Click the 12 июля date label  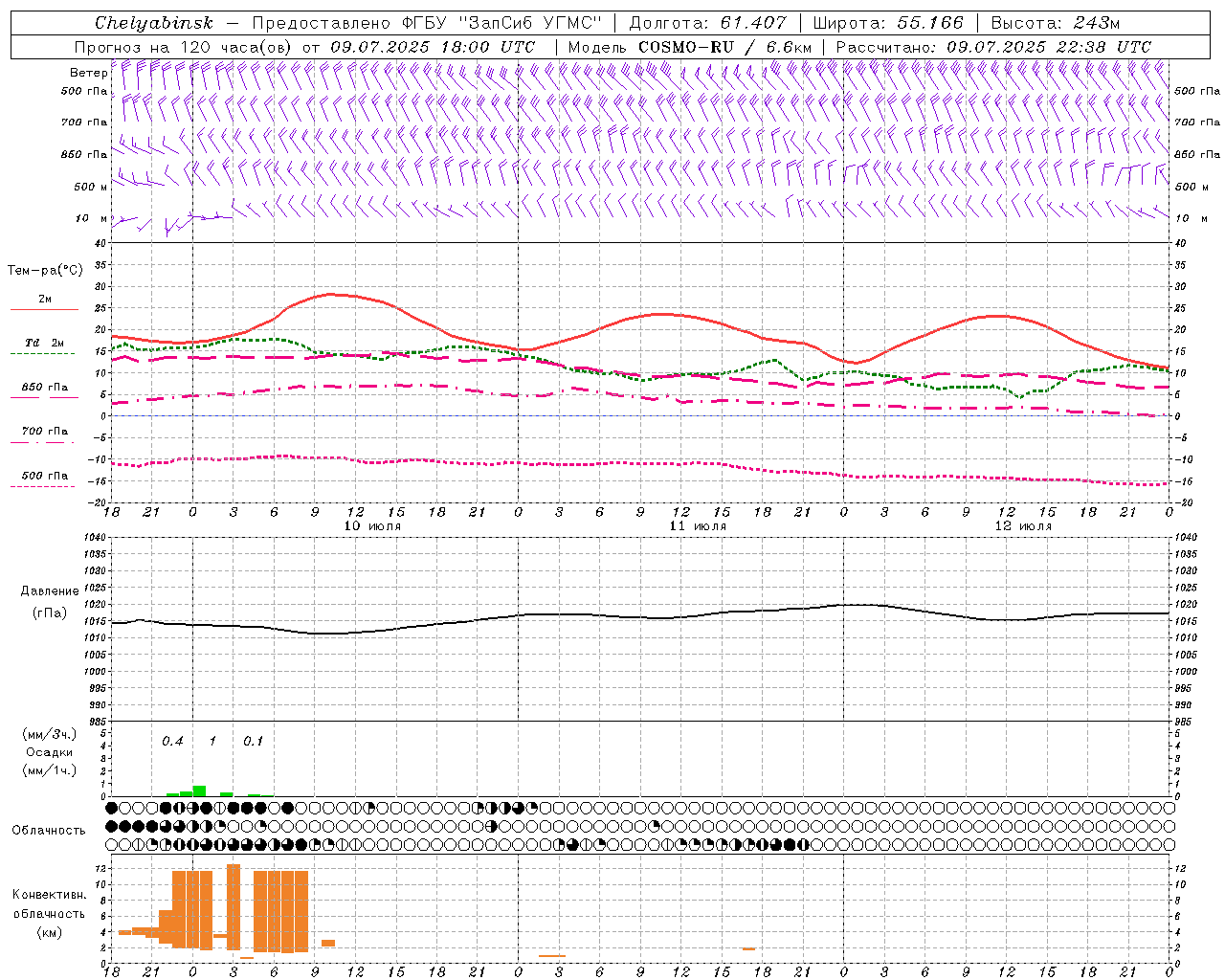[x=1023, y=526]
